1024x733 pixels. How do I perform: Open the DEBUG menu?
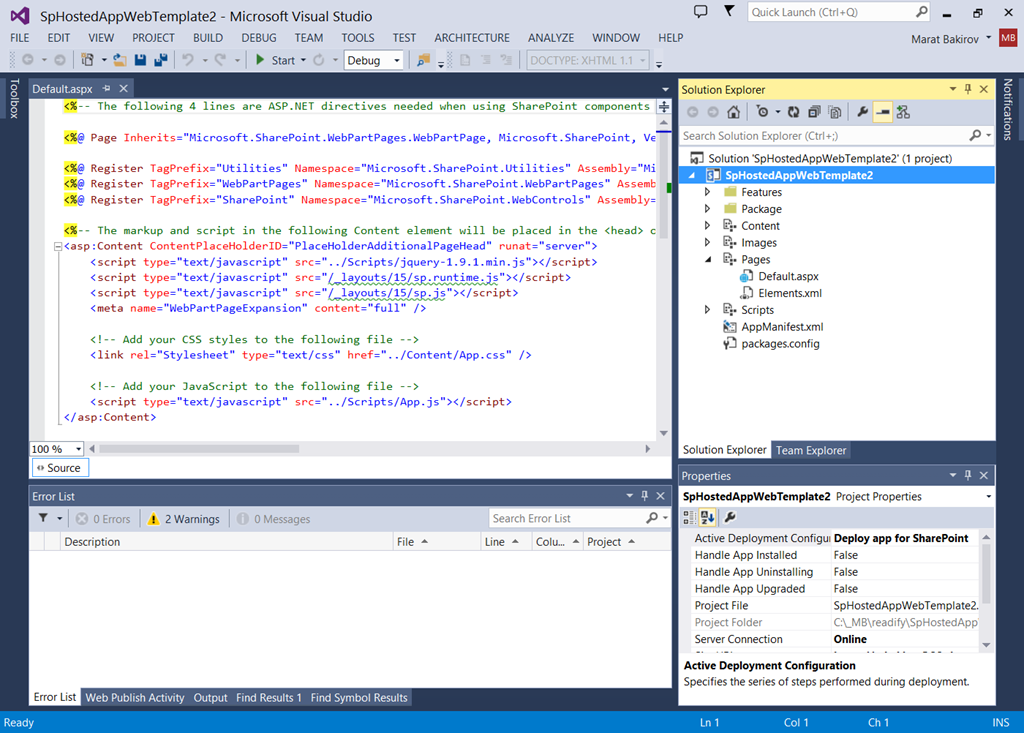pos(259,38)
